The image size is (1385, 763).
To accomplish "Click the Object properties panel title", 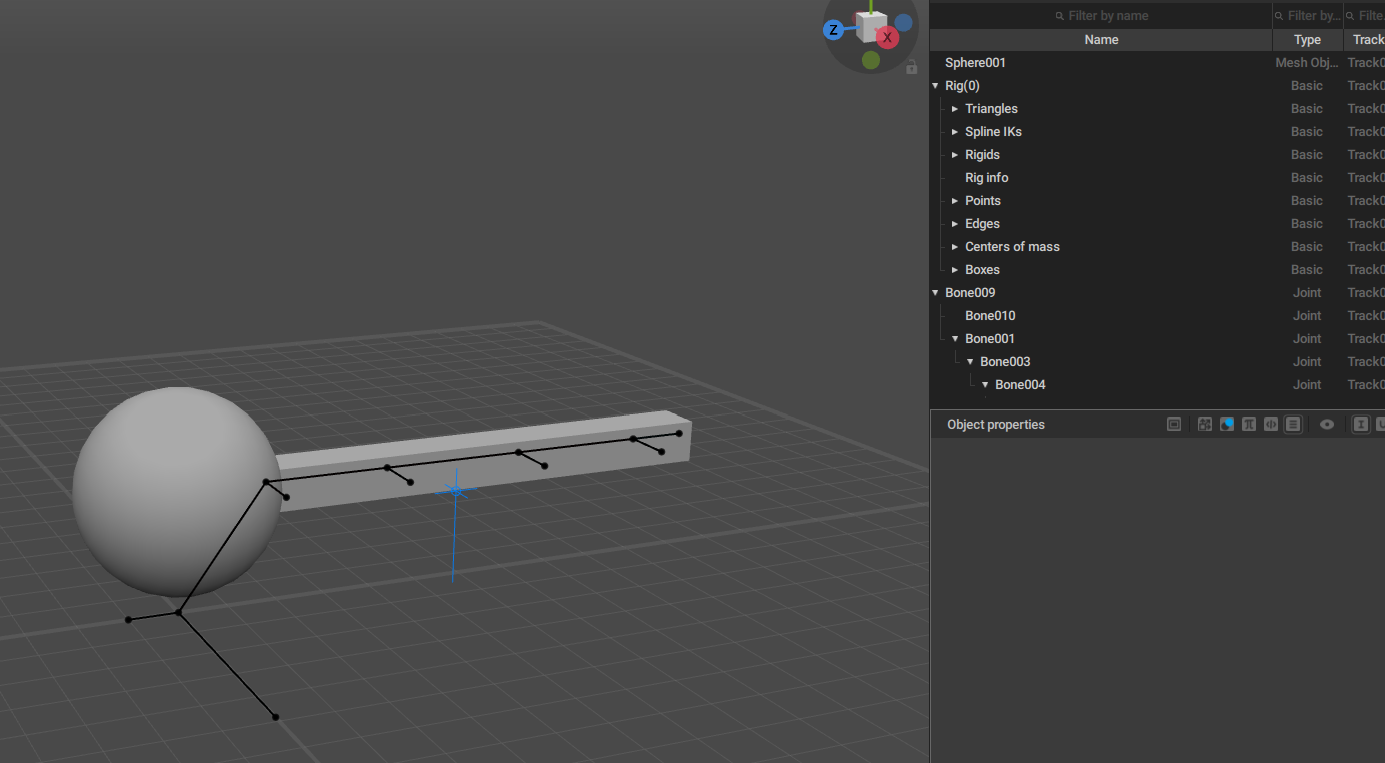I will click(995, 425).
